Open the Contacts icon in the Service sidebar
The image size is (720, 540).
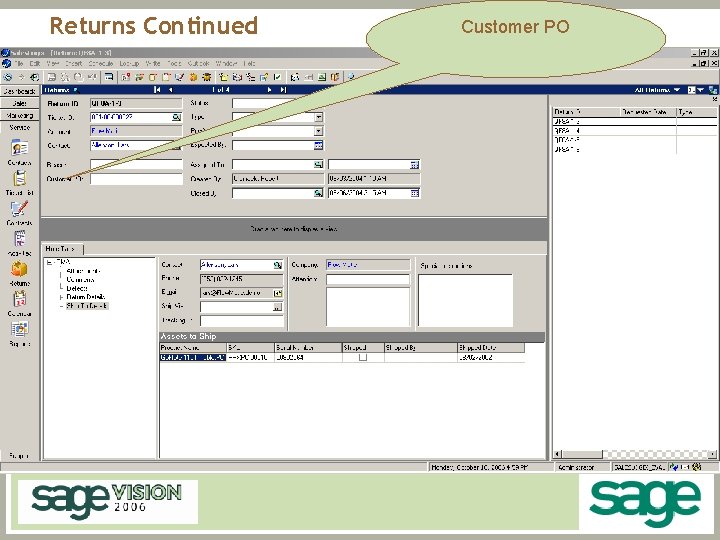click(19, 148)
